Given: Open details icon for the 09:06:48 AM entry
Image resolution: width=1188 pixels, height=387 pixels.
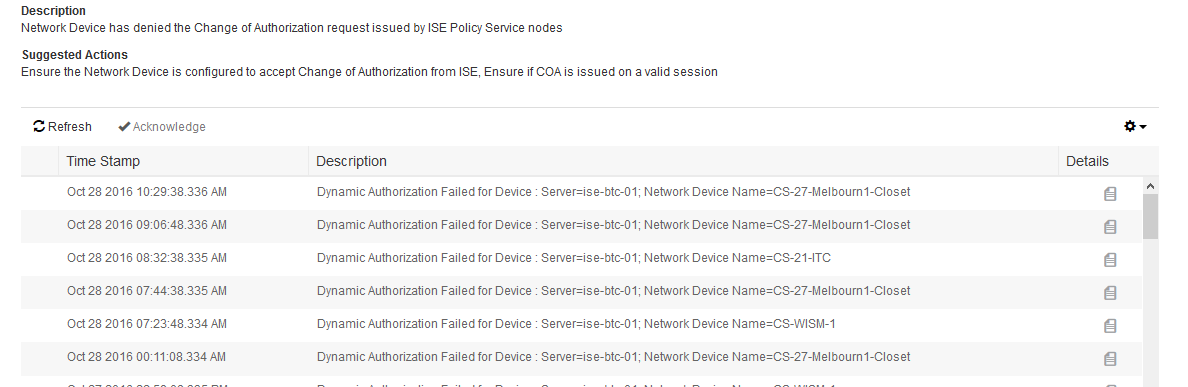Looking at the screenshot, I should coord(1110,226).
